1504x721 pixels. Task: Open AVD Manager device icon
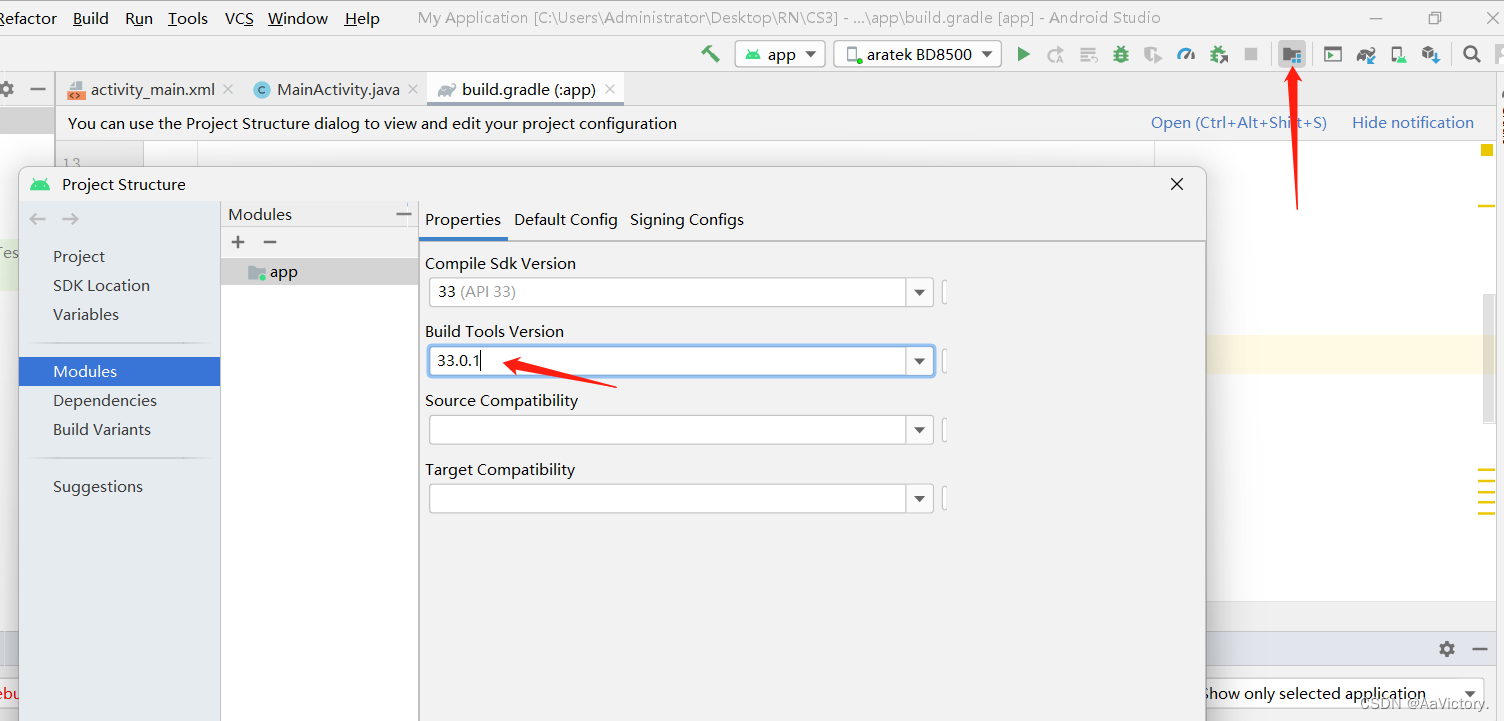pyautogui.click(x=1398, y=54)
